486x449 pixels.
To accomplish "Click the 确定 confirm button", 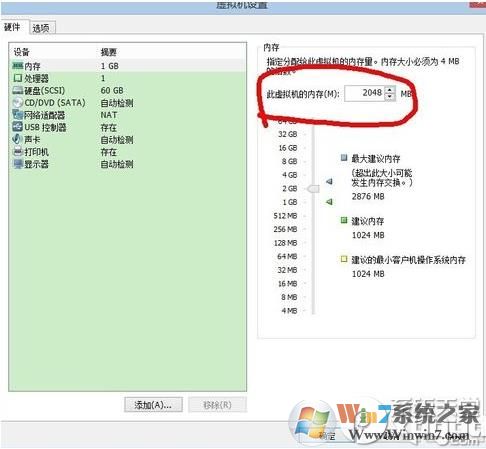I will pos(327,435).
